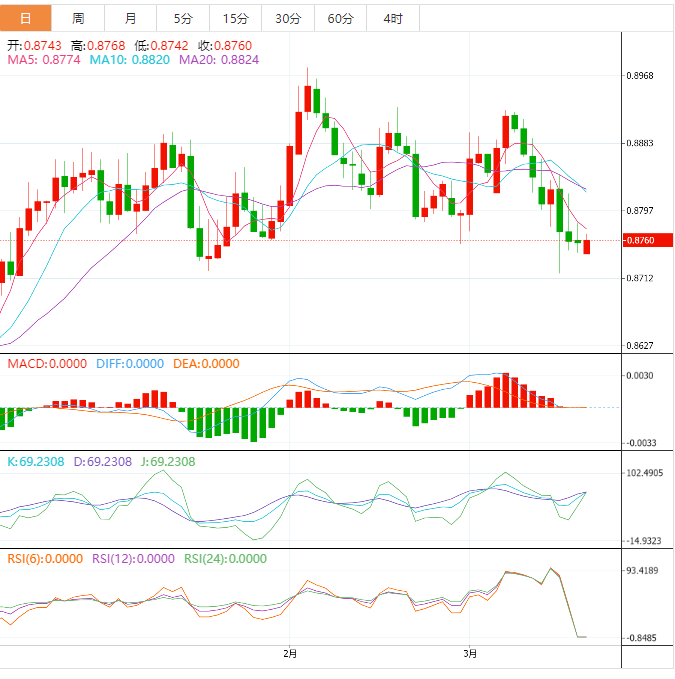This screenshot has width=675, height=679.
Task: Switch chart to 5分 interval
Action: click(183, 18)
